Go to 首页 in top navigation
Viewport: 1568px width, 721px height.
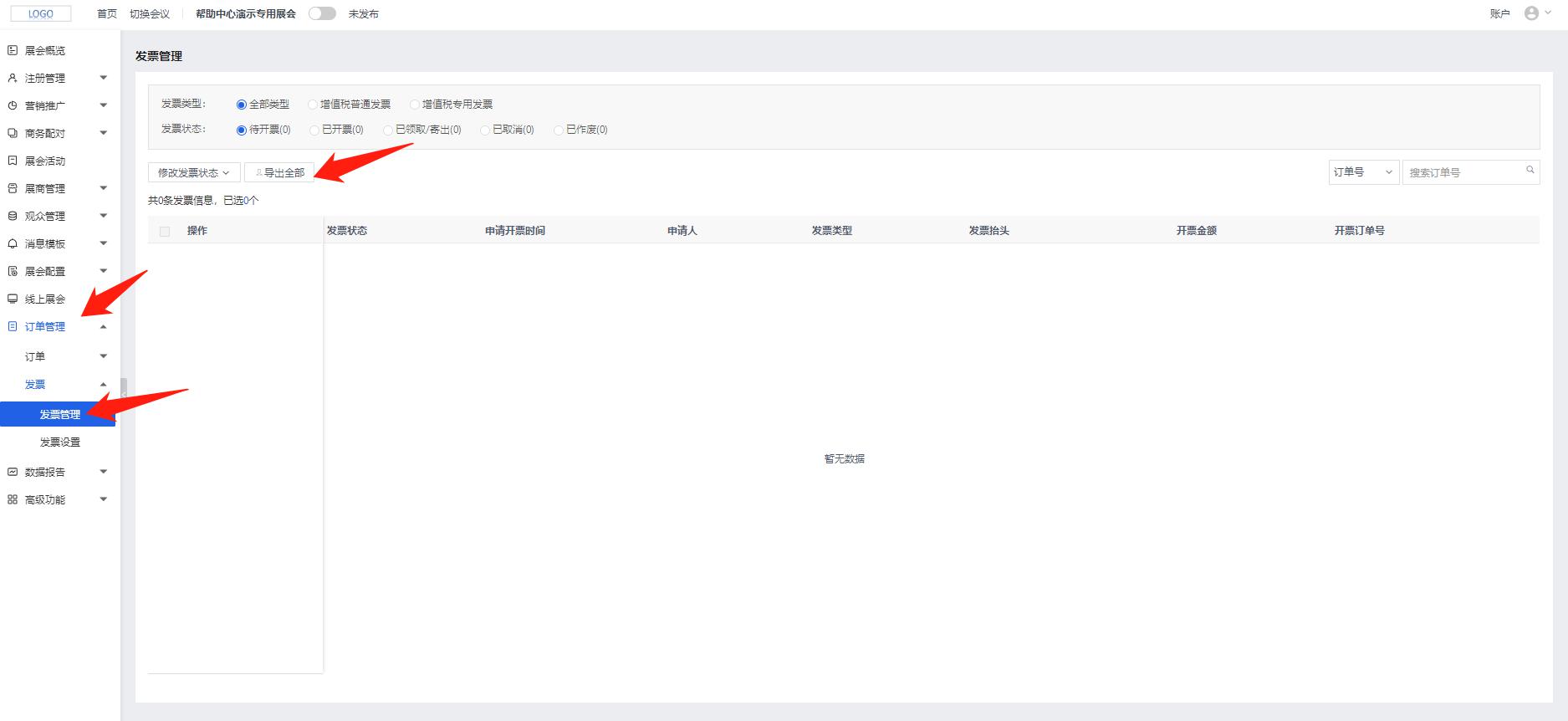[107, 14]
